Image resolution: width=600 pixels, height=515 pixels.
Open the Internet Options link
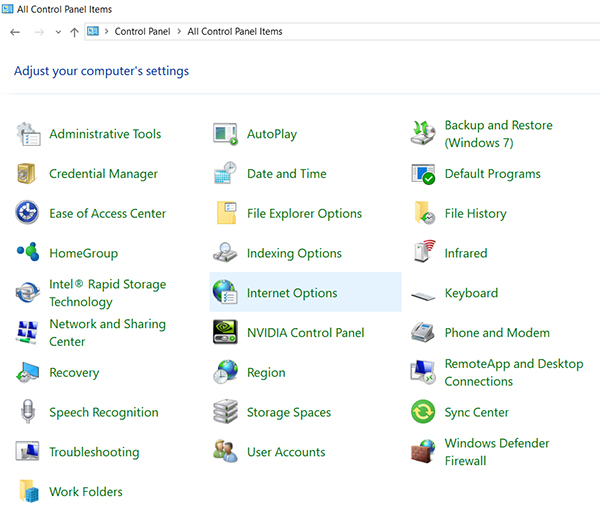click(x=292, y=293)
